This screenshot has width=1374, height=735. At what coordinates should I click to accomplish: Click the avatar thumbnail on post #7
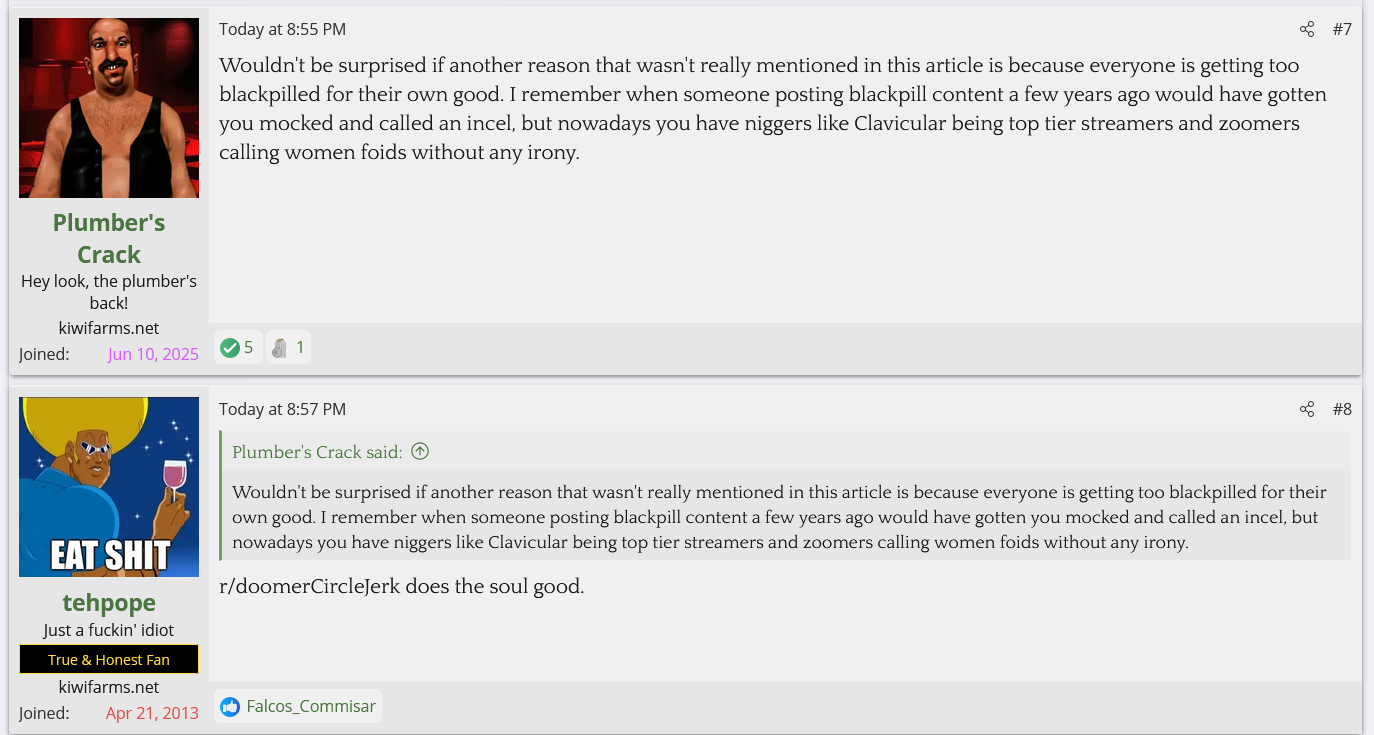click(x=109, y=108)
